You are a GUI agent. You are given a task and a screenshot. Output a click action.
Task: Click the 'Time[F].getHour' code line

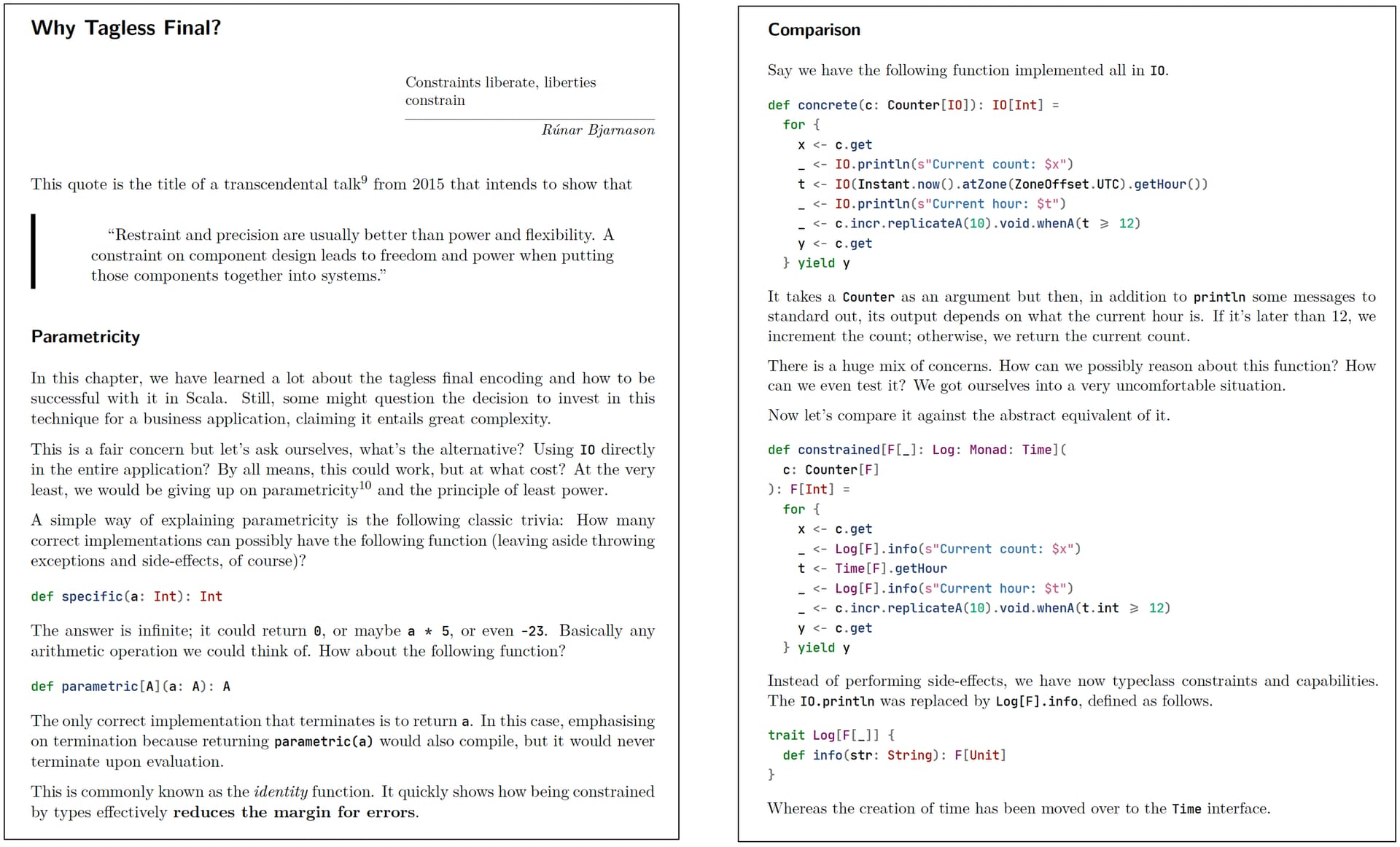[872, 569]
